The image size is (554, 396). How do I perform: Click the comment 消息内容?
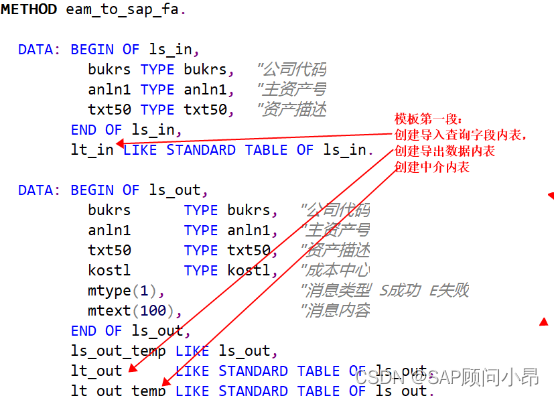[x=335, y=311]
